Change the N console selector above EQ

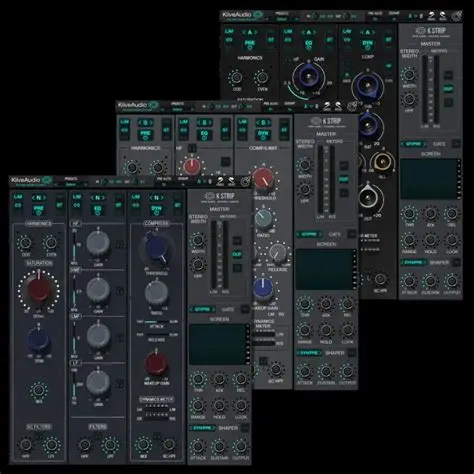[97, 198]
